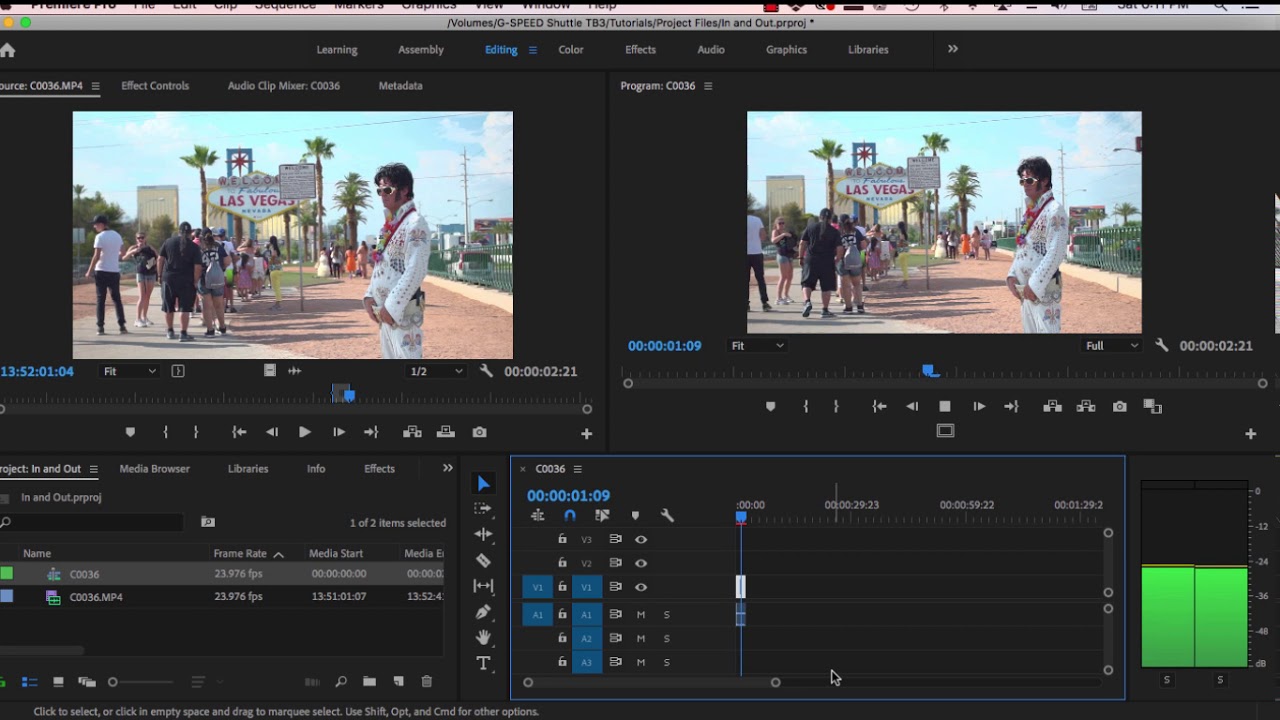The image size is (1280, 720).
Task: Click Lift button in Program monitor
Action: click(1052, 406)
